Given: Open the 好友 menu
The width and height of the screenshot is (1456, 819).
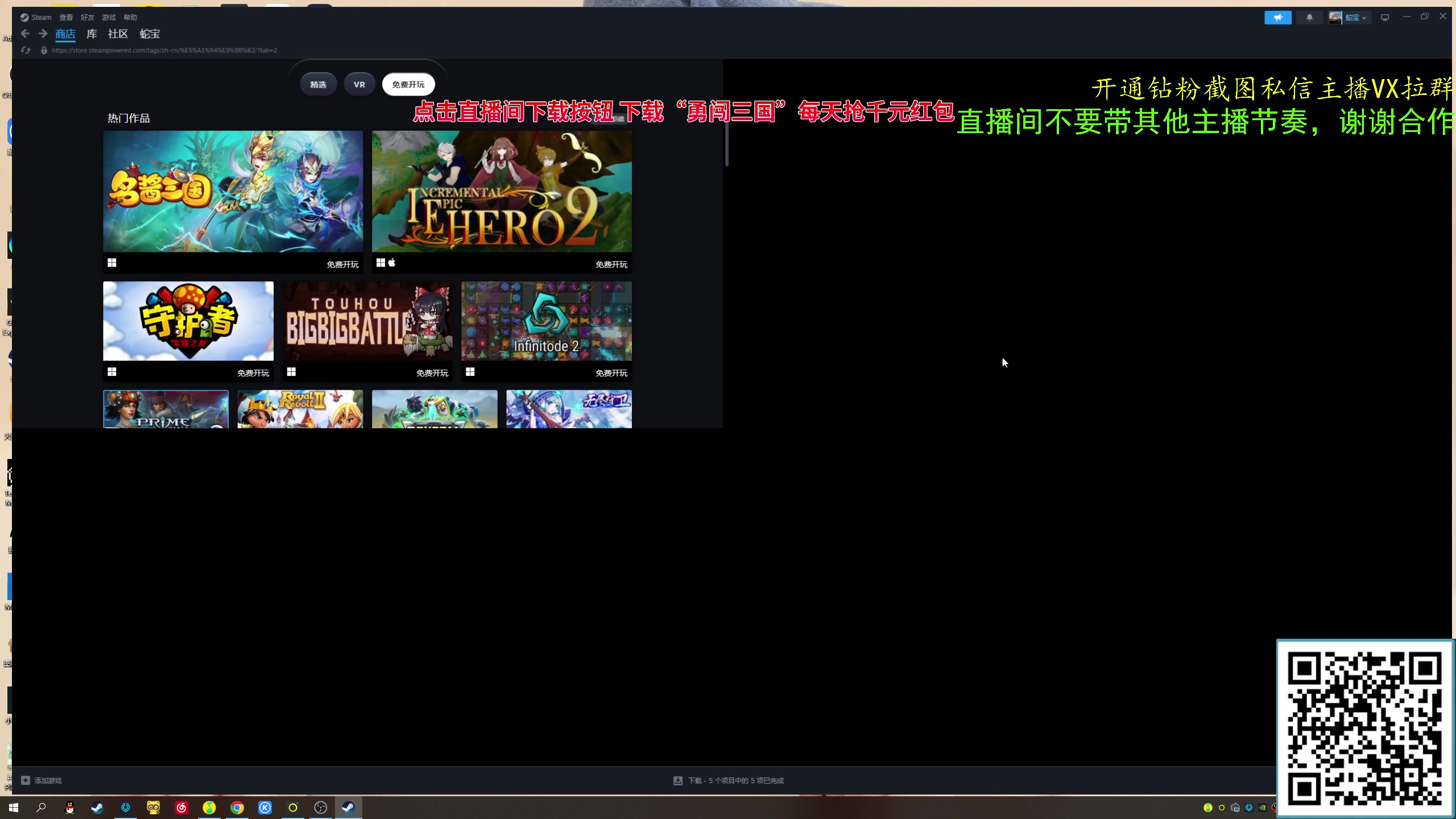Looking at the screenshot, I should [88, 18].
